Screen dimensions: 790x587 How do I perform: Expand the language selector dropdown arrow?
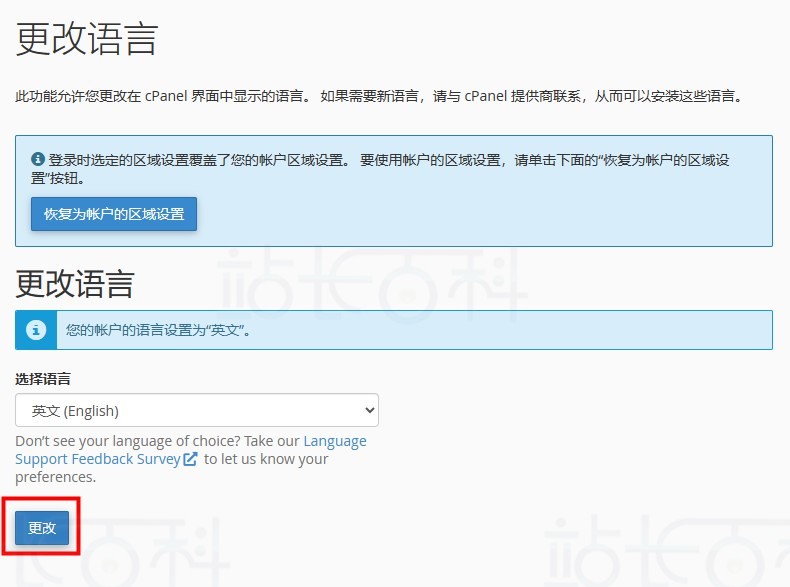tap(369, 410)
